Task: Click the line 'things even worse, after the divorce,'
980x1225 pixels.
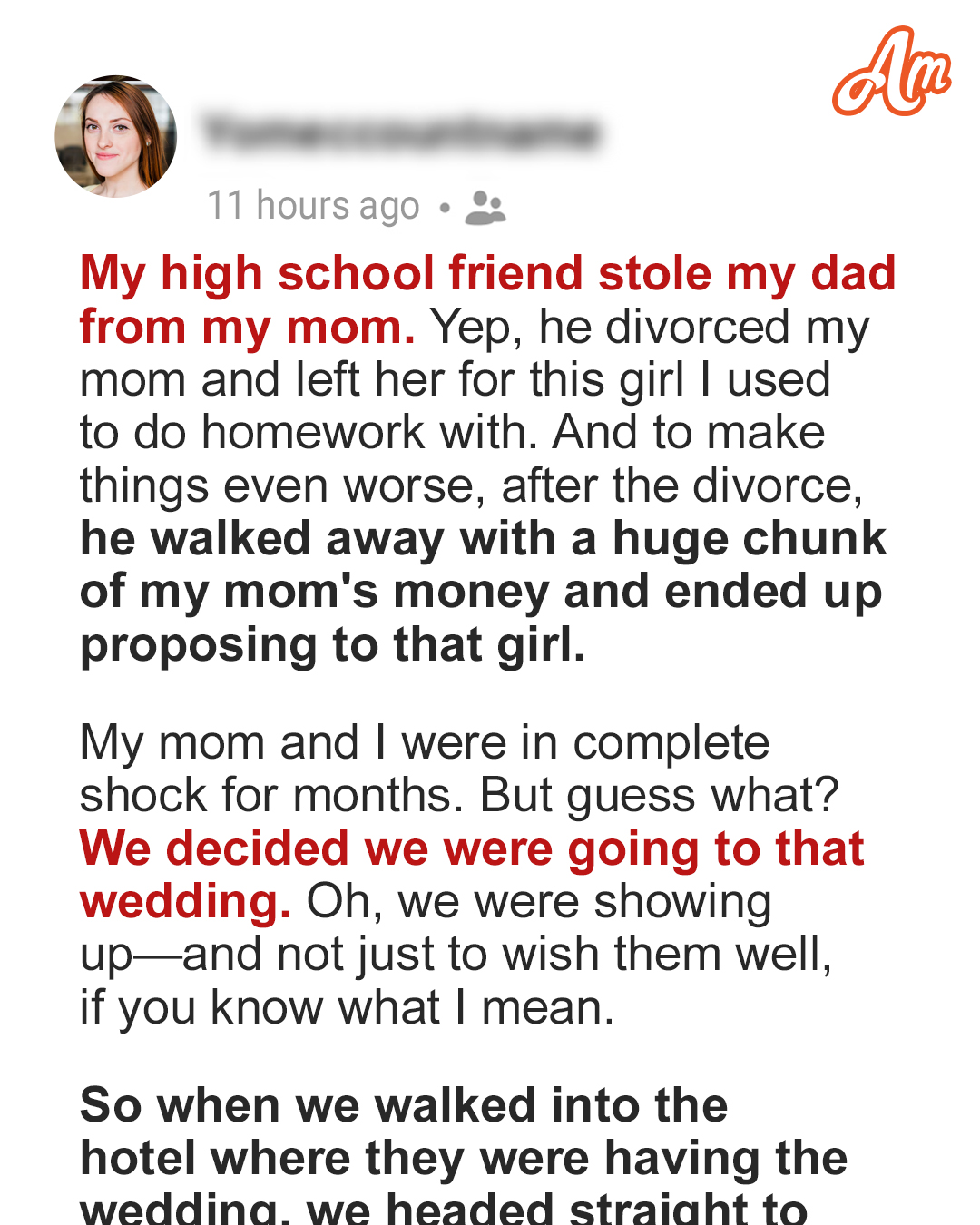Action: 472,486
